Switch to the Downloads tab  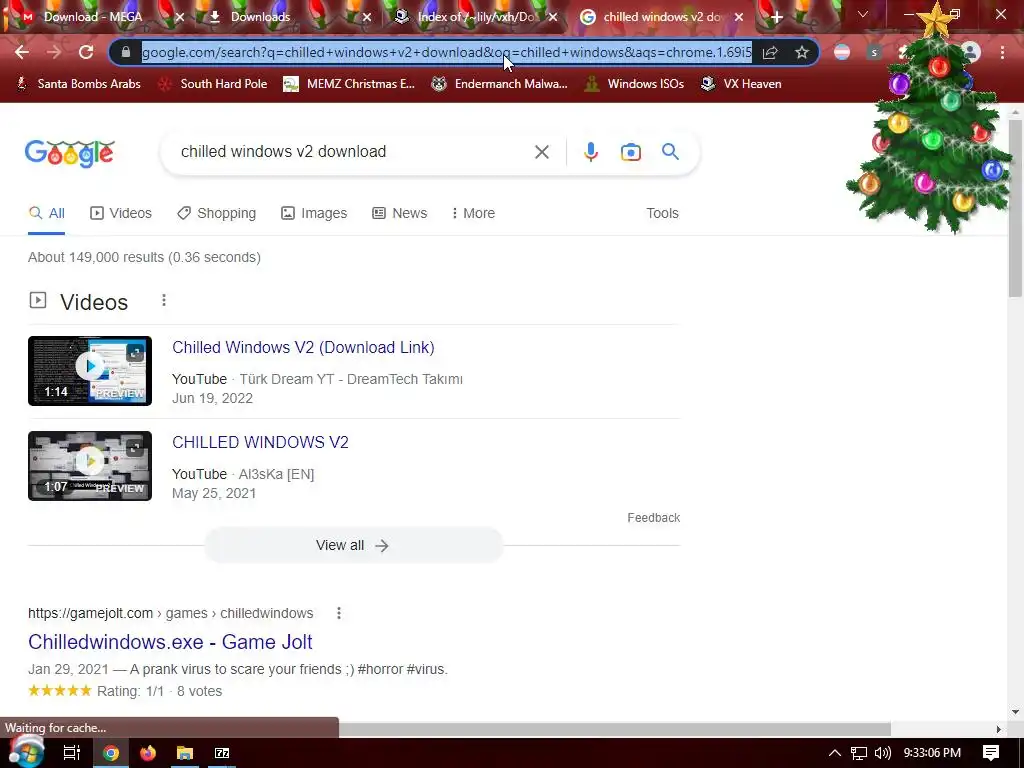[x=260, y=17]
